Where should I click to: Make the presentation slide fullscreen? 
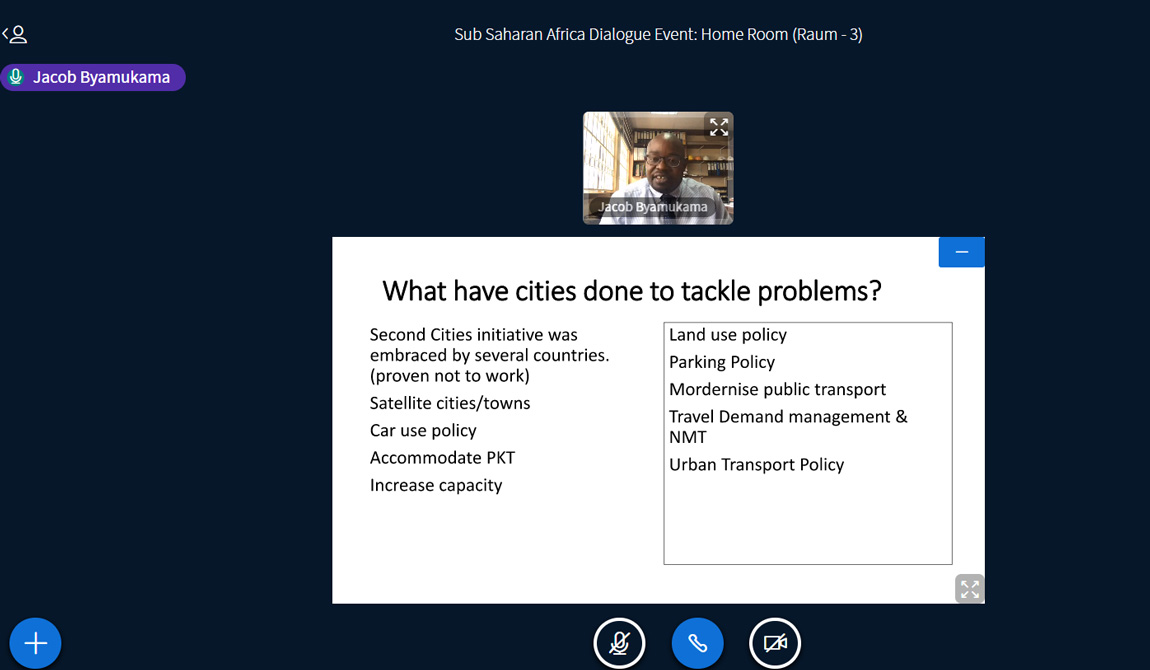coord(970,589)
